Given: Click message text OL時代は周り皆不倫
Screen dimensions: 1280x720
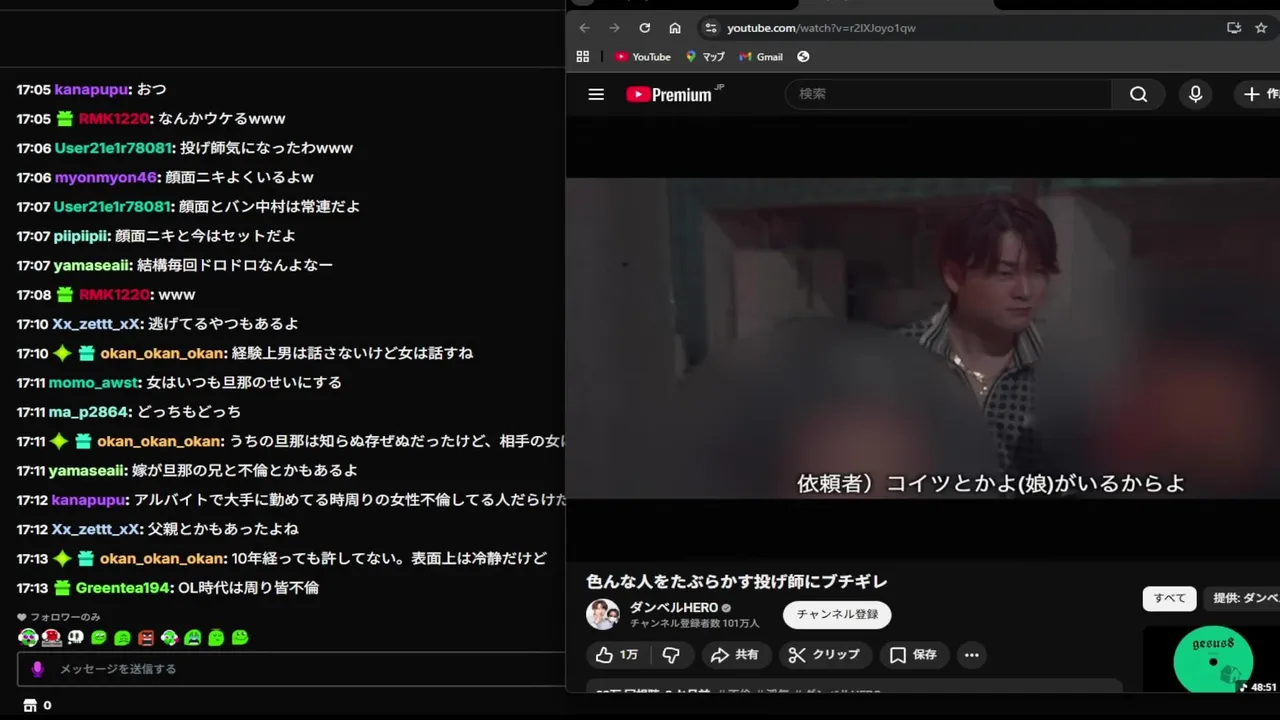Looking at the screenshot, I should coord(249,587).
